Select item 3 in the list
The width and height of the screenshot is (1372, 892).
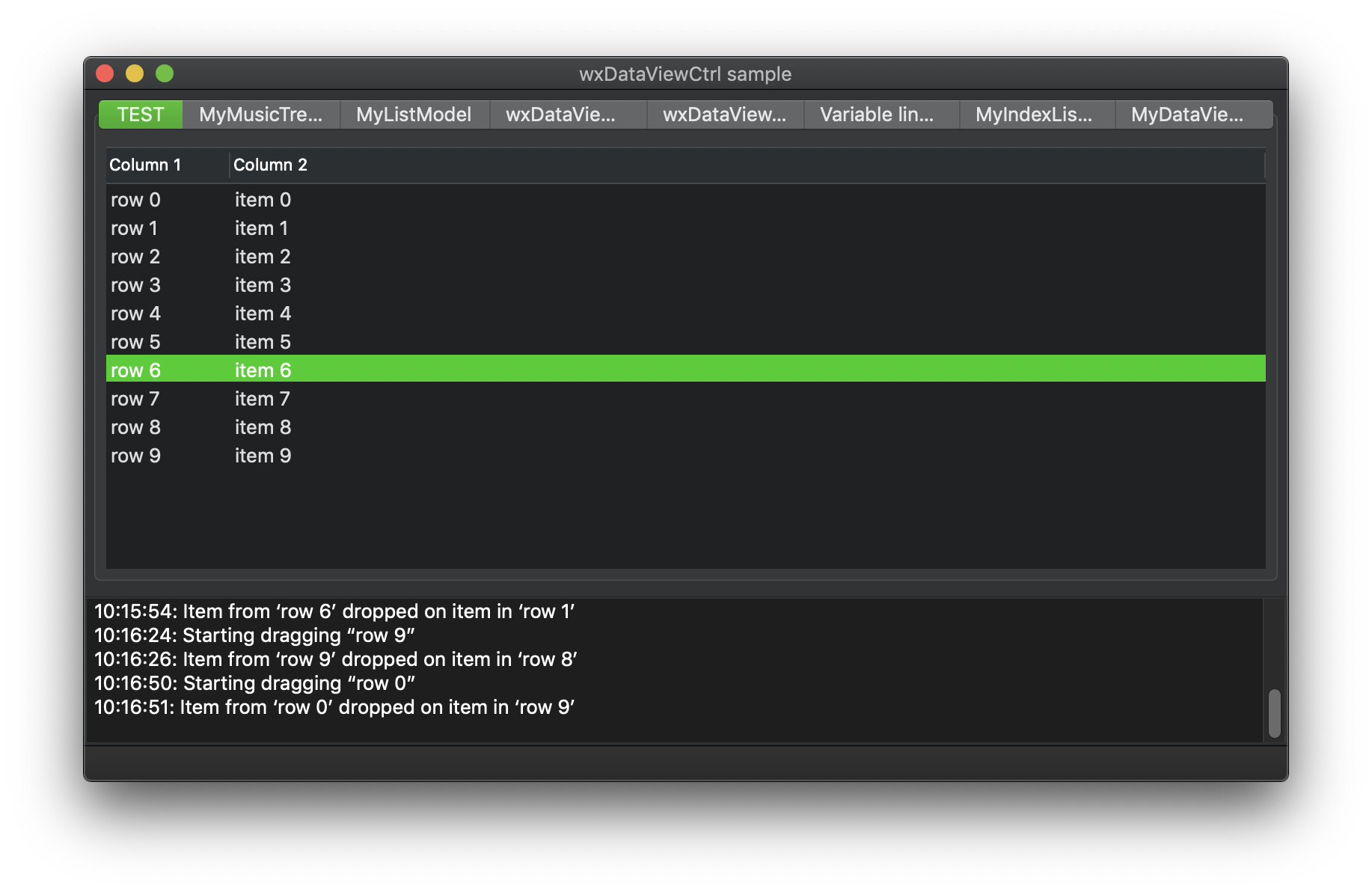click(263, 285)
